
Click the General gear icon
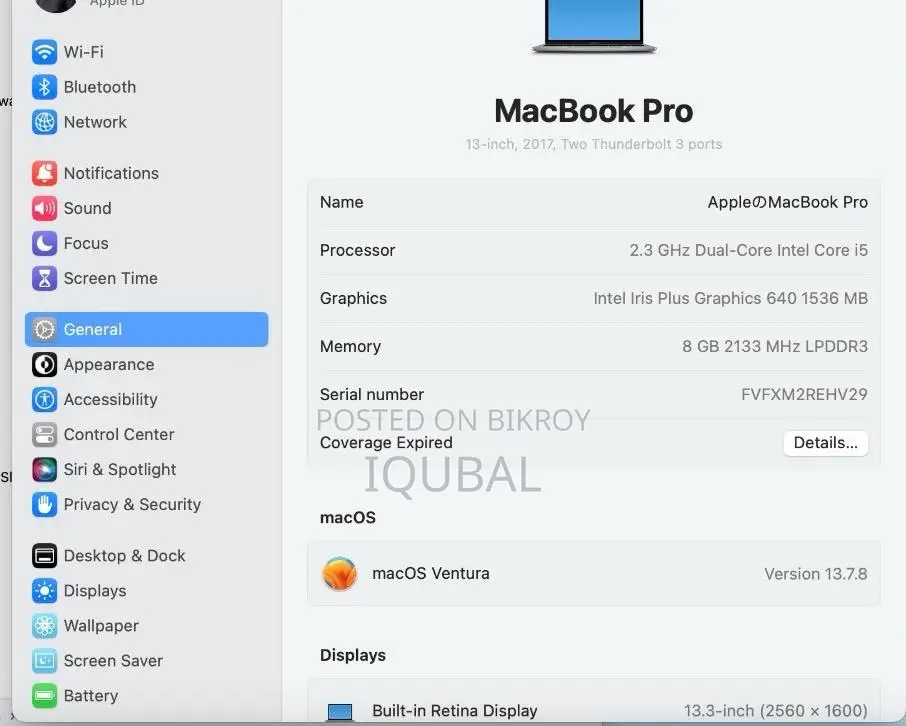pos(44,329)
